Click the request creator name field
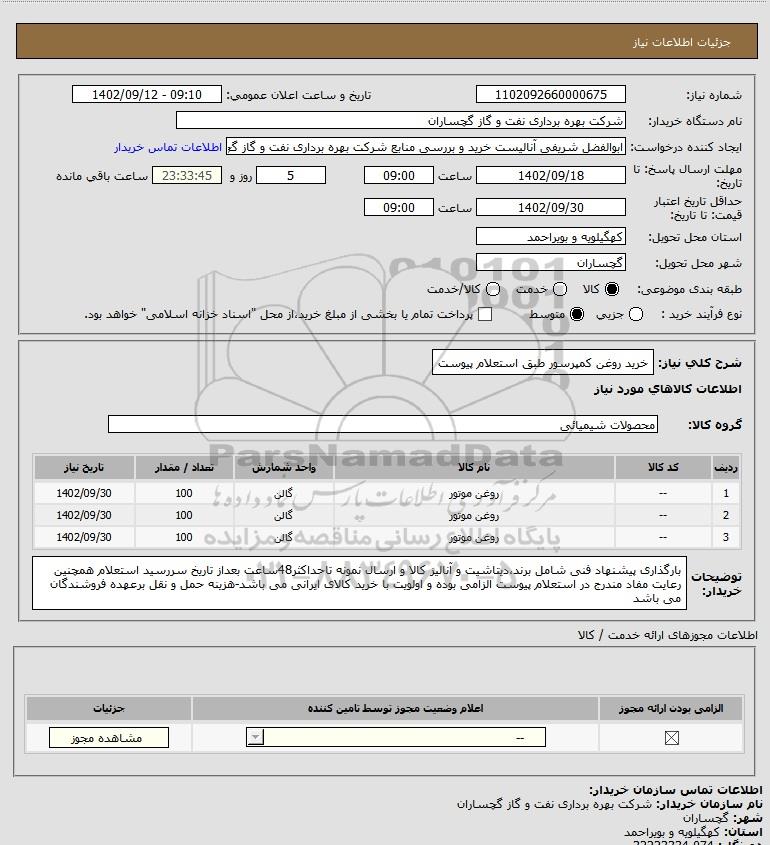 pos(426,147)
